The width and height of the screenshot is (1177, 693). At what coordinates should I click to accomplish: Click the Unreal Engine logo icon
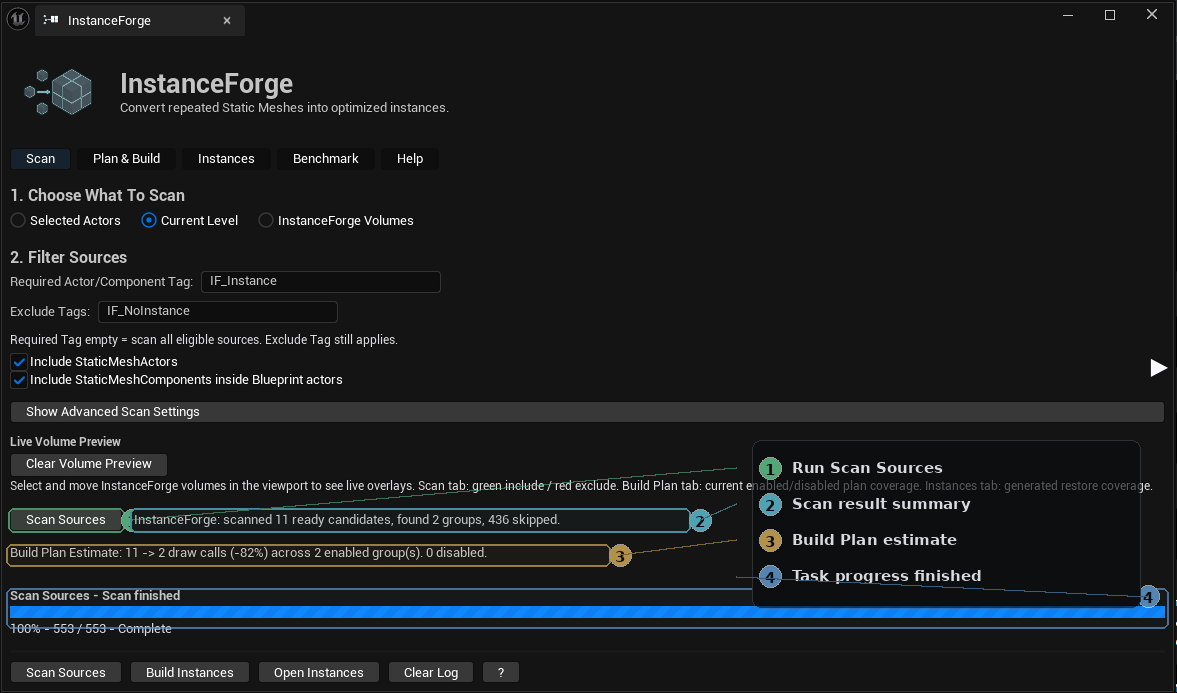click(18, 20)
